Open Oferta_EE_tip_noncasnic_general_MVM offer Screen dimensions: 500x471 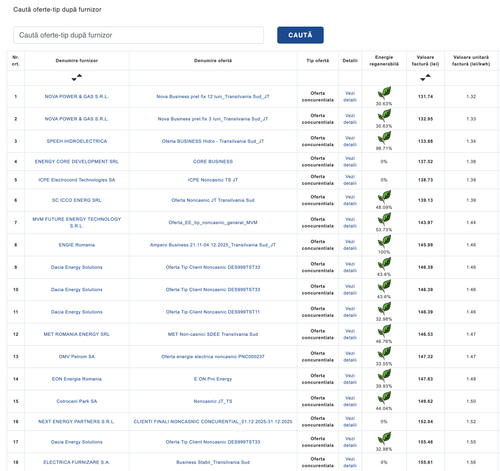(x=213, y=222)
